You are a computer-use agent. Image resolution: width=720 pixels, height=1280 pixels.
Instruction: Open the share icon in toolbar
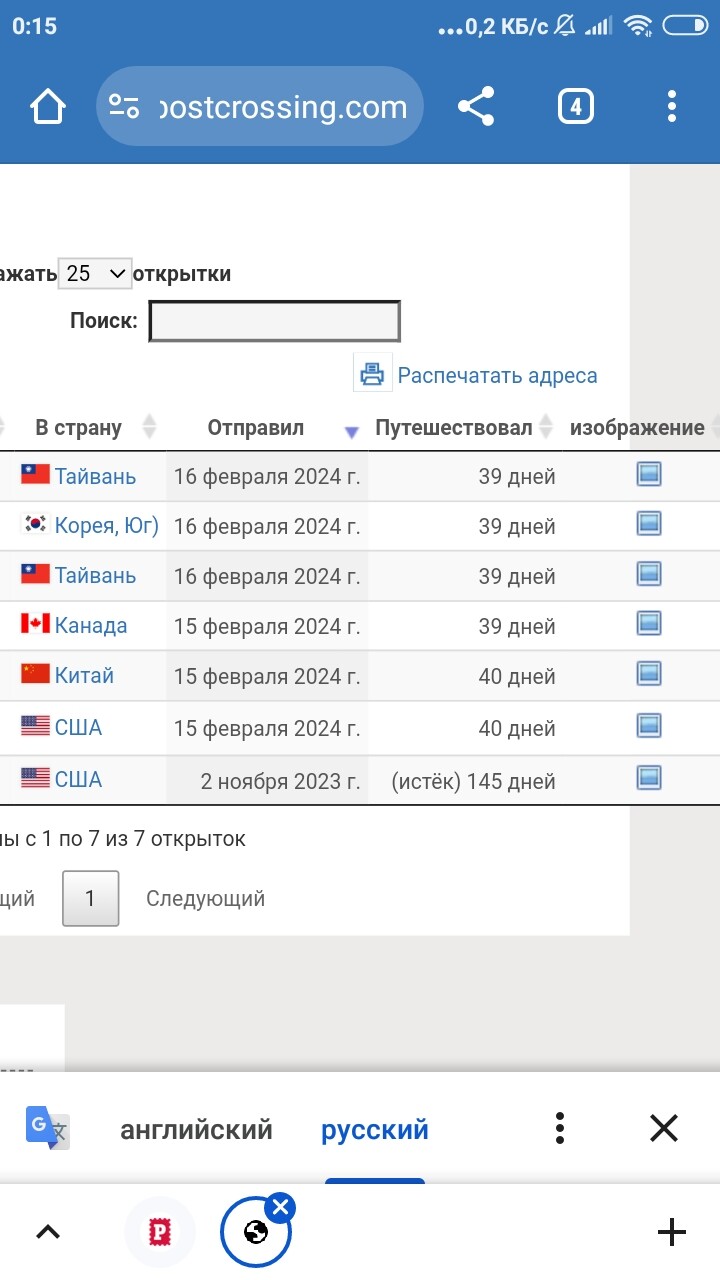point(476,106)
